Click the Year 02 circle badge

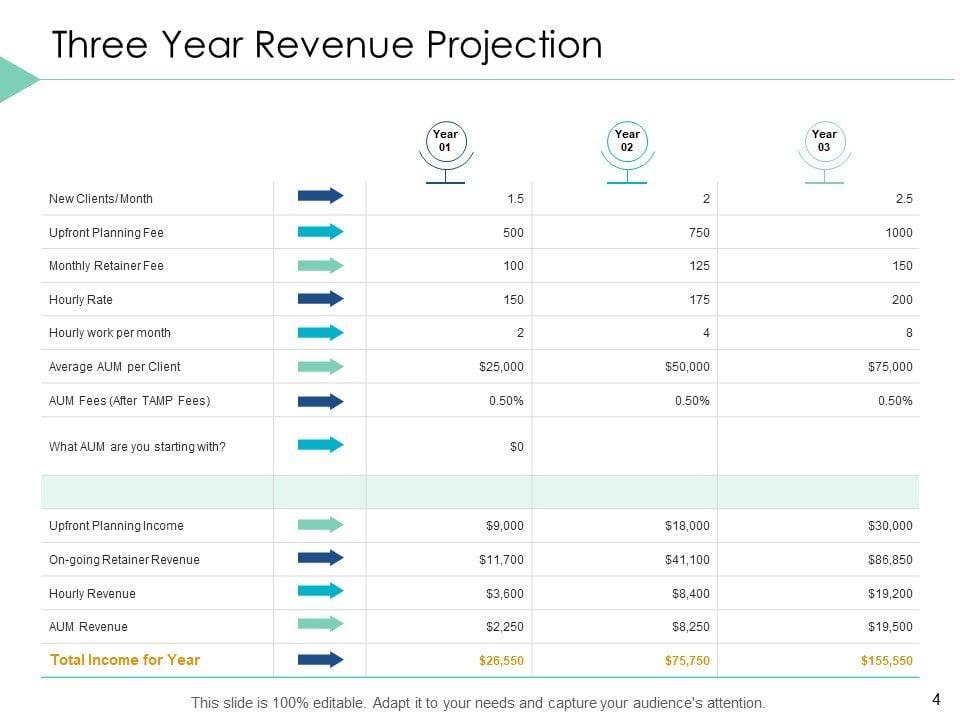[x=627, y=141]
